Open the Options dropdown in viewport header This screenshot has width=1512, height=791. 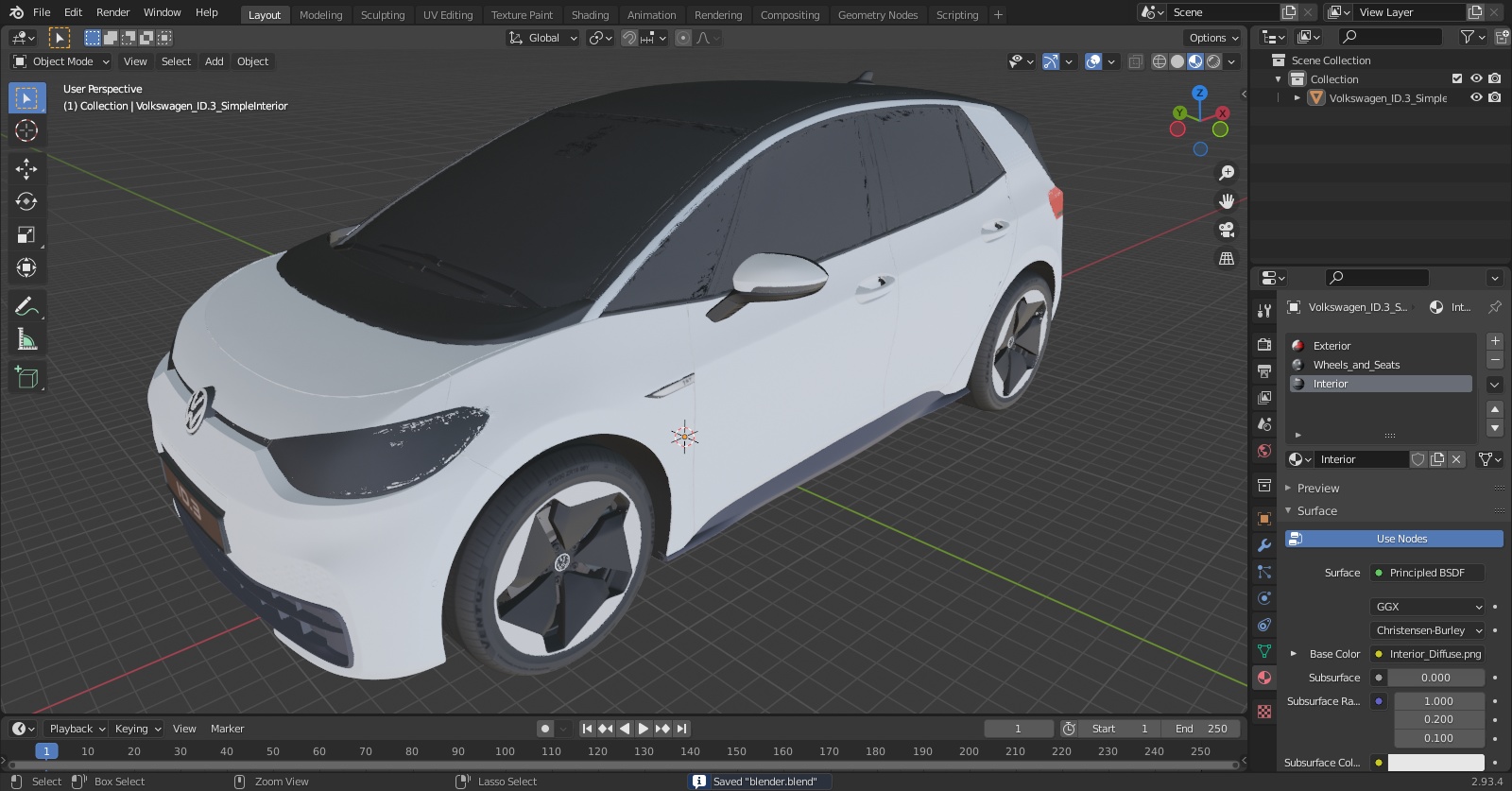click(x=1212, y=38)
